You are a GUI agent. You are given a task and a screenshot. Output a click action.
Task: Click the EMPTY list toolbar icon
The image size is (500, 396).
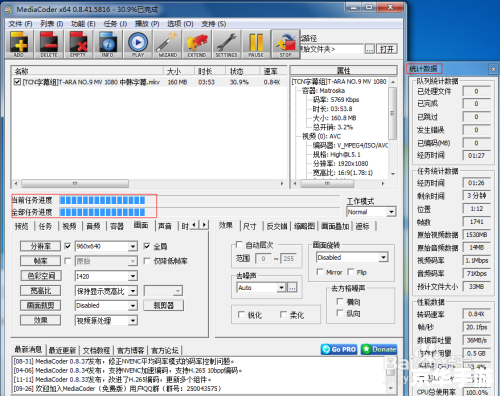coord(78,44)
